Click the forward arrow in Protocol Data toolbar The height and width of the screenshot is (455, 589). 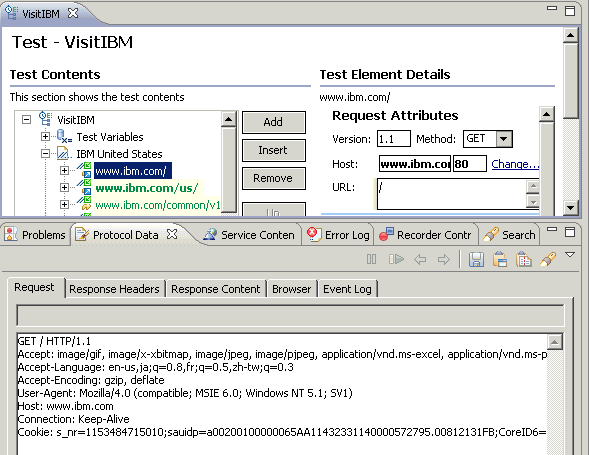[x=444, y=259]
